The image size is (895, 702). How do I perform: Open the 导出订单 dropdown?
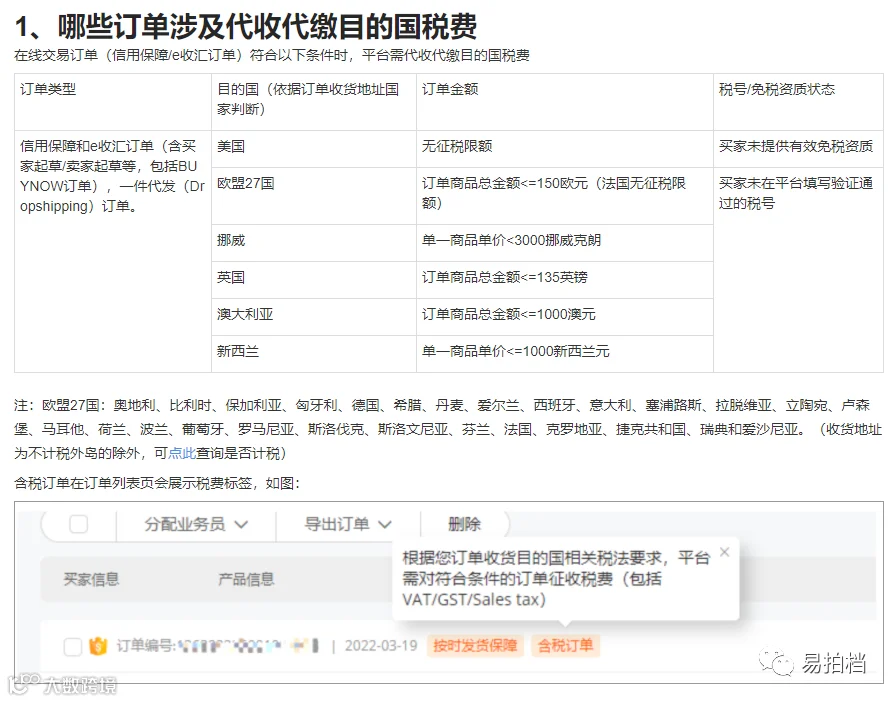tap(348, 524)
